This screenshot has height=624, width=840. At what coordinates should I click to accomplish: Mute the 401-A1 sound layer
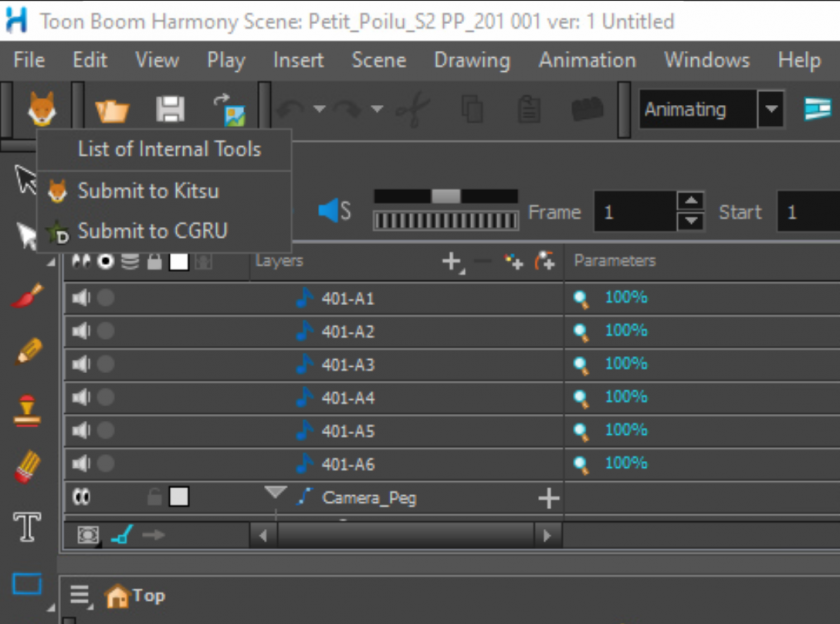(81, 297)
